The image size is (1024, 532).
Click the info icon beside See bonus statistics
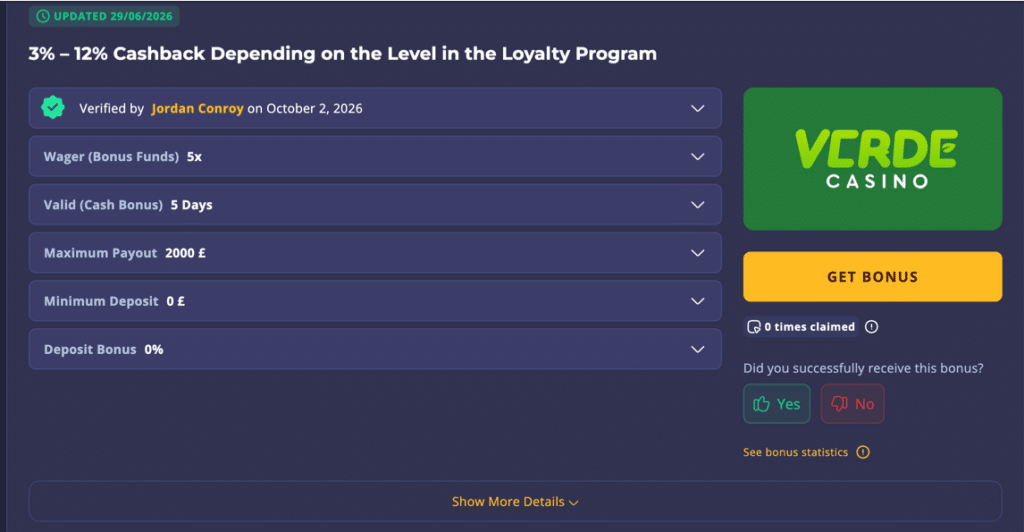[863, 452]
